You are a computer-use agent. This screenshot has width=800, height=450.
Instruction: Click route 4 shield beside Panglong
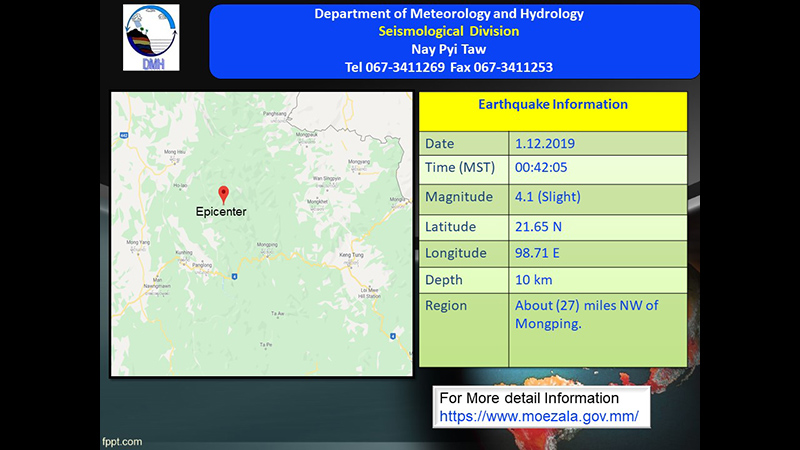234,277
